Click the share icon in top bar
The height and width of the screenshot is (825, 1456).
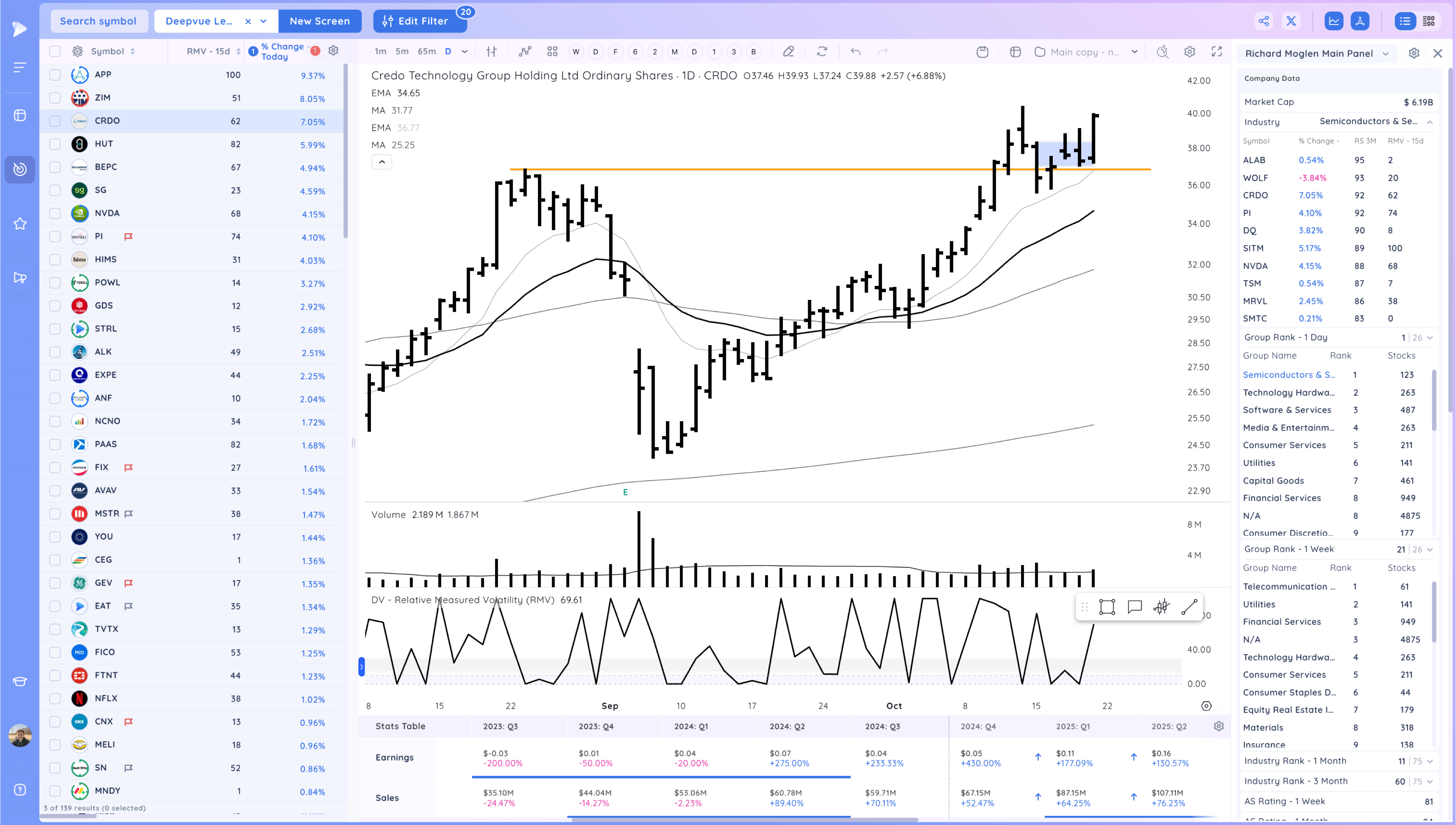tap(1263, 21)
